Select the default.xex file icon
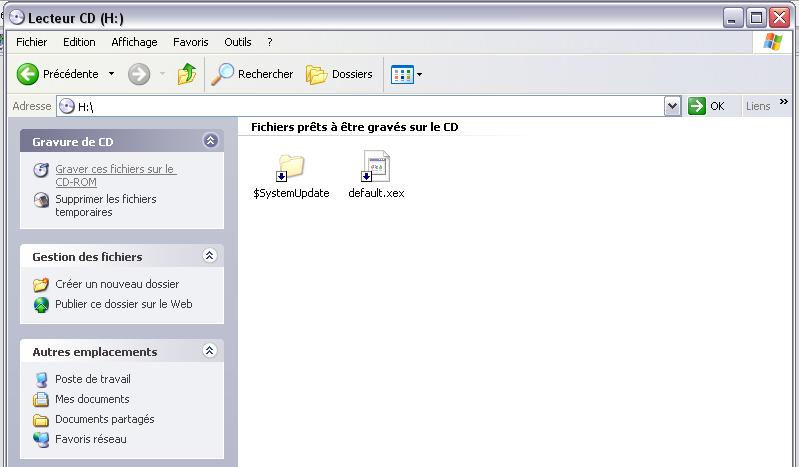 pyautogui.click(x=376, y=166)
